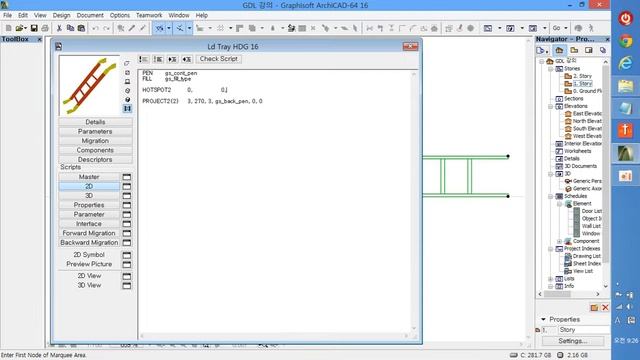Select the View Map folder icon in Navigator

574,50
